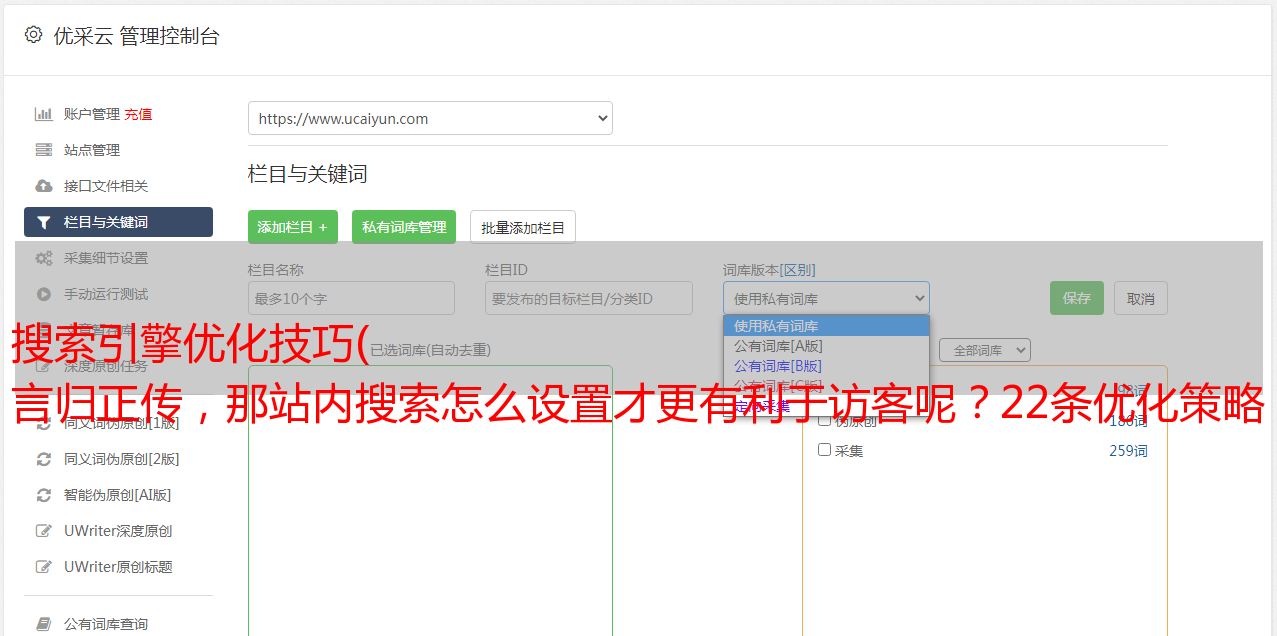
Task: Click the 栏目与关键词 page heading
Action: pos(307,174)
